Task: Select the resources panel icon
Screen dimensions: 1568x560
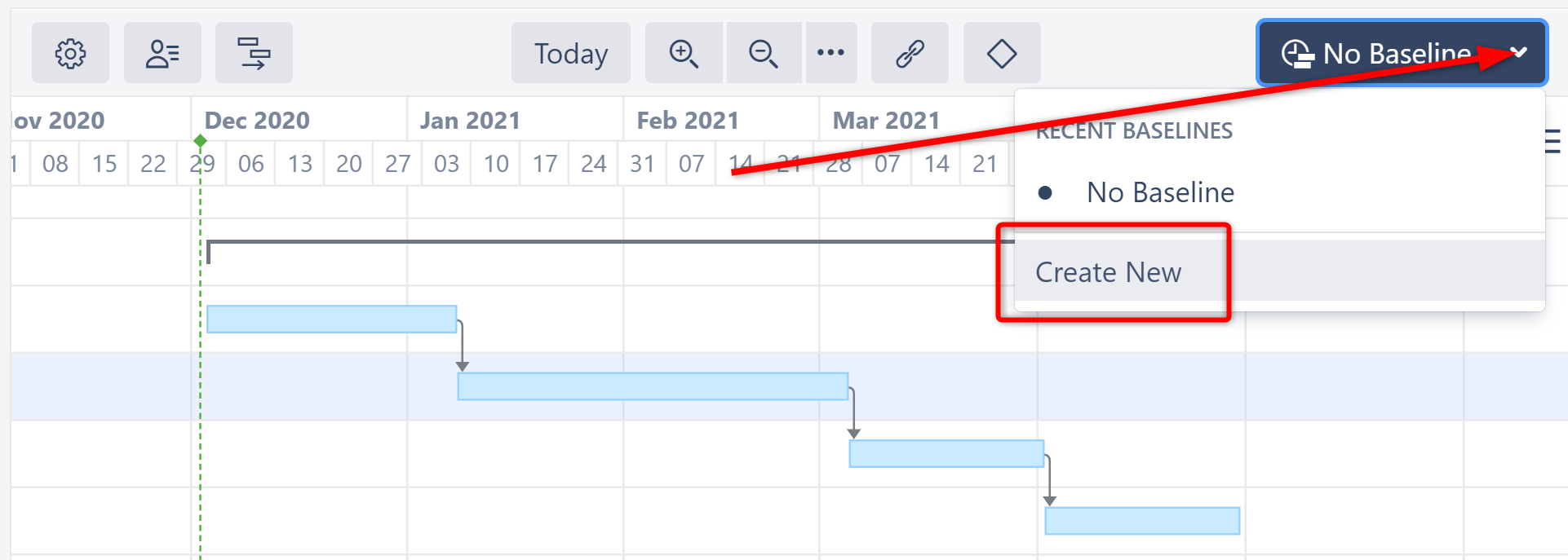Action: click(x=162, y=53)
